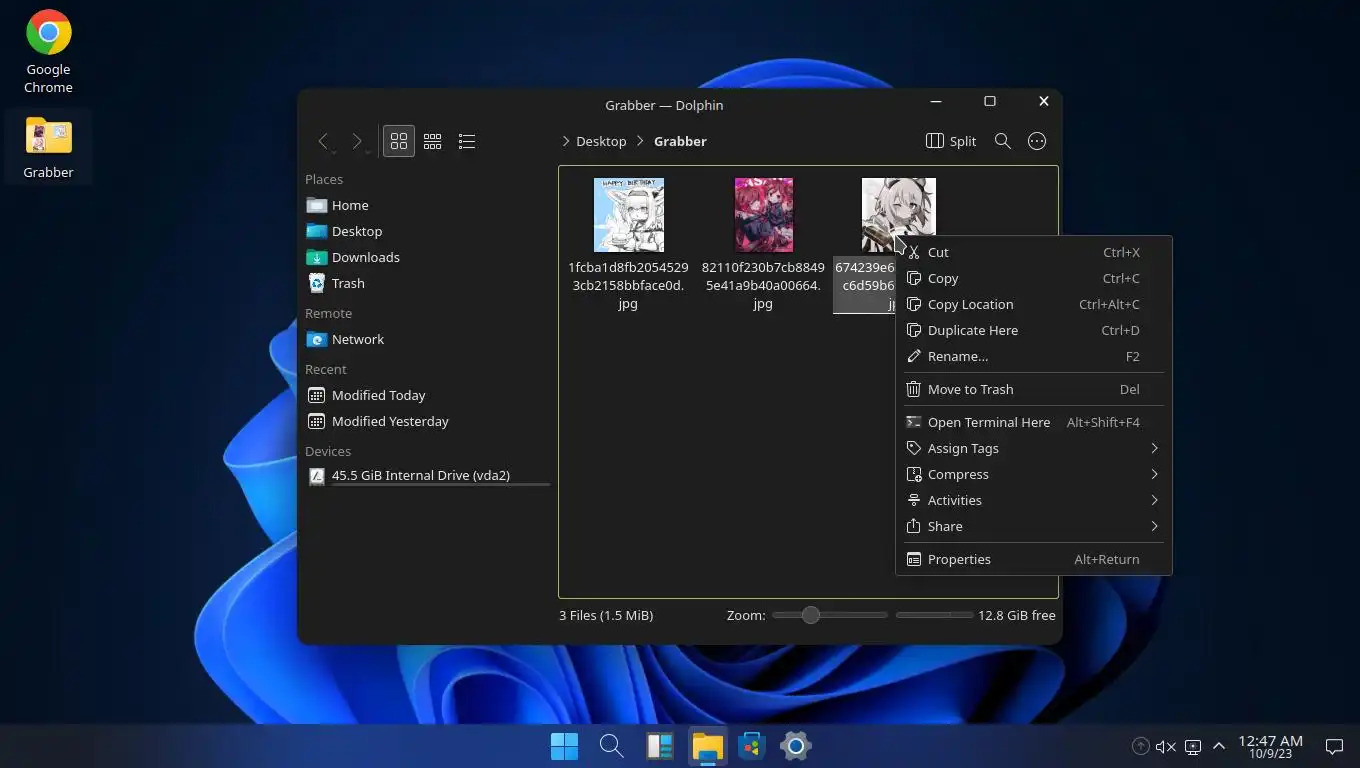Open the System Settings gear taskbar icon
Image resolution: width=1360 pixels, height=768 pixels.
coord(795,746)
